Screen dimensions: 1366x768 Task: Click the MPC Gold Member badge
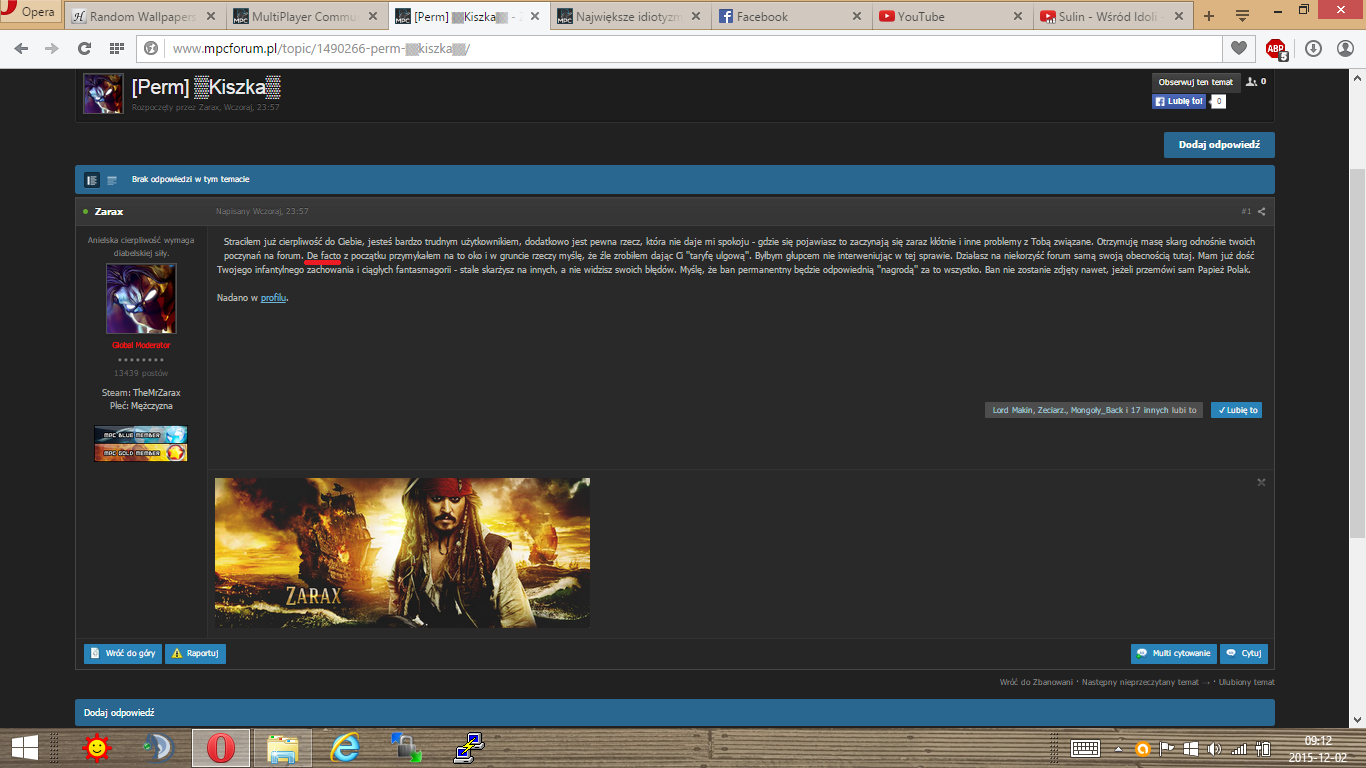(x=140, y=453)
